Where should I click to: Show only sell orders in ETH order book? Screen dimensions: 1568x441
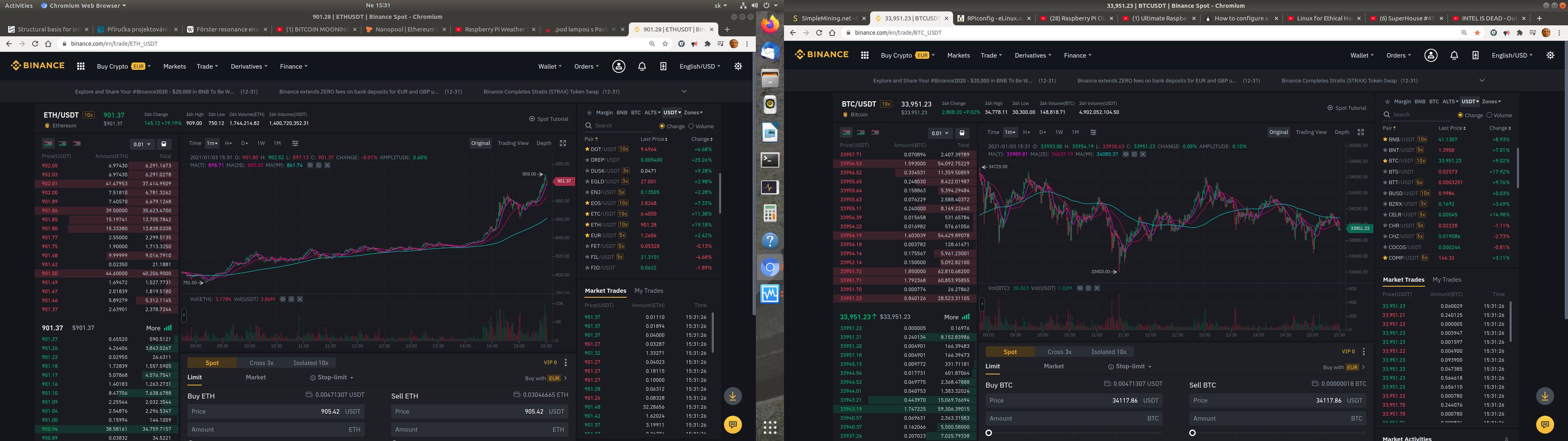coord(77,144)
